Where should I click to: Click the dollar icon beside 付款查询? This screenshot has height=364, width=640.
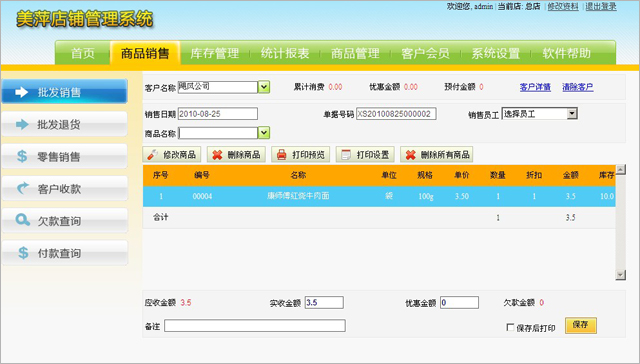pos(23,253)
